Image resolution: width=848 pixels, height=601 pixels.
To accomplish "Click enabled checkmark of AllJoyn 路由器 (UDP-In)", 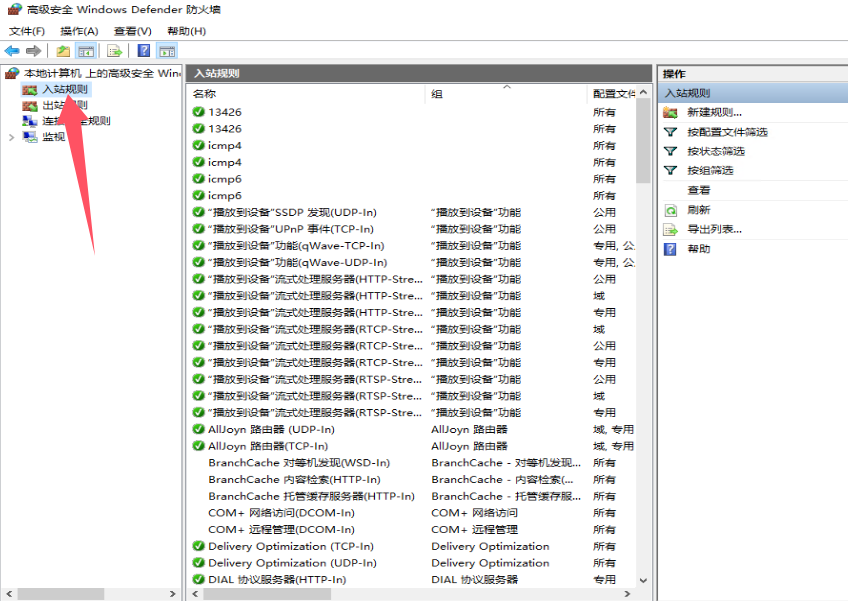I will (198, 429).
